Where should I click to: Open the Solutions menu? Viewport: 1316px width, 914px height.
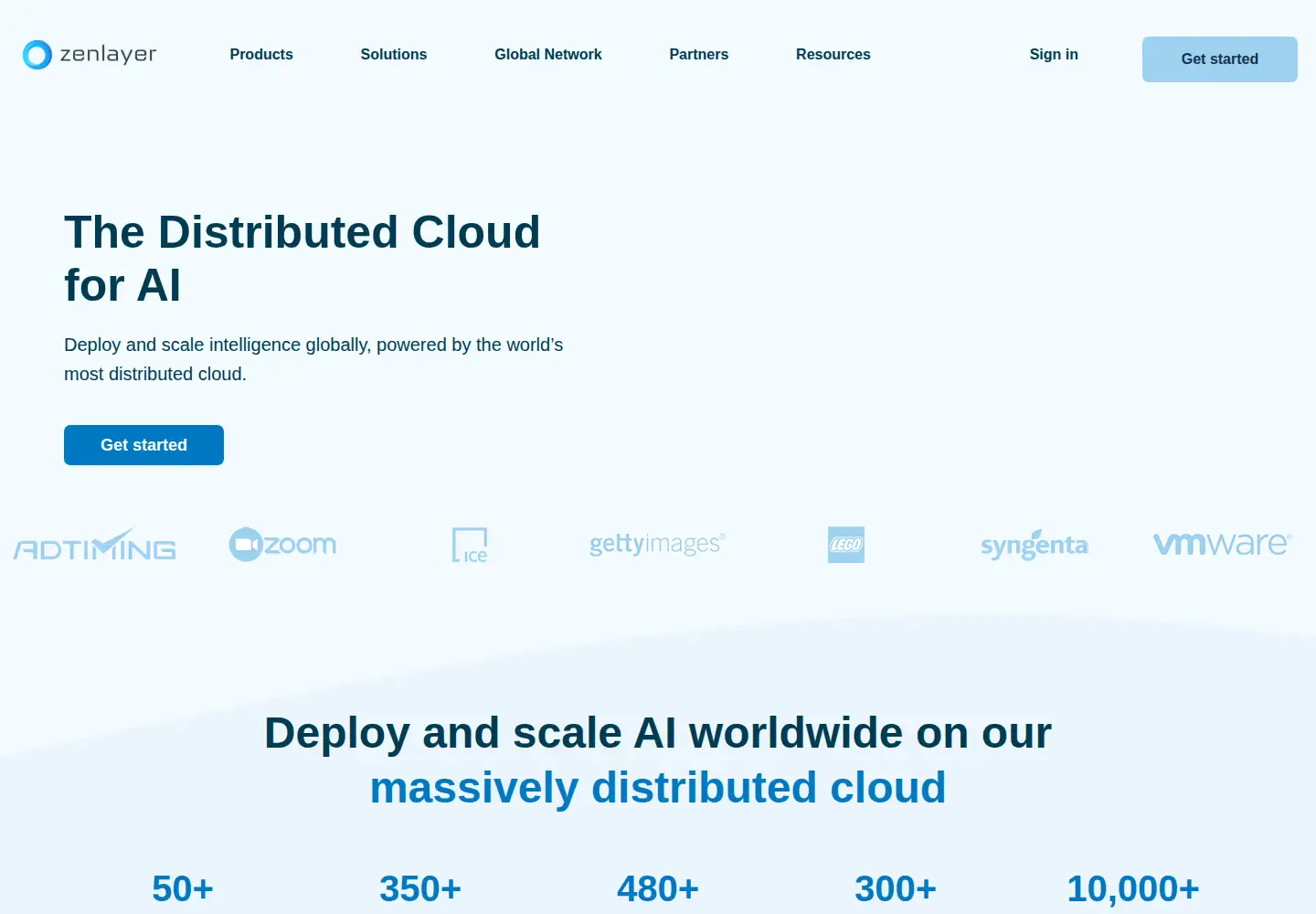pos(394,55)
